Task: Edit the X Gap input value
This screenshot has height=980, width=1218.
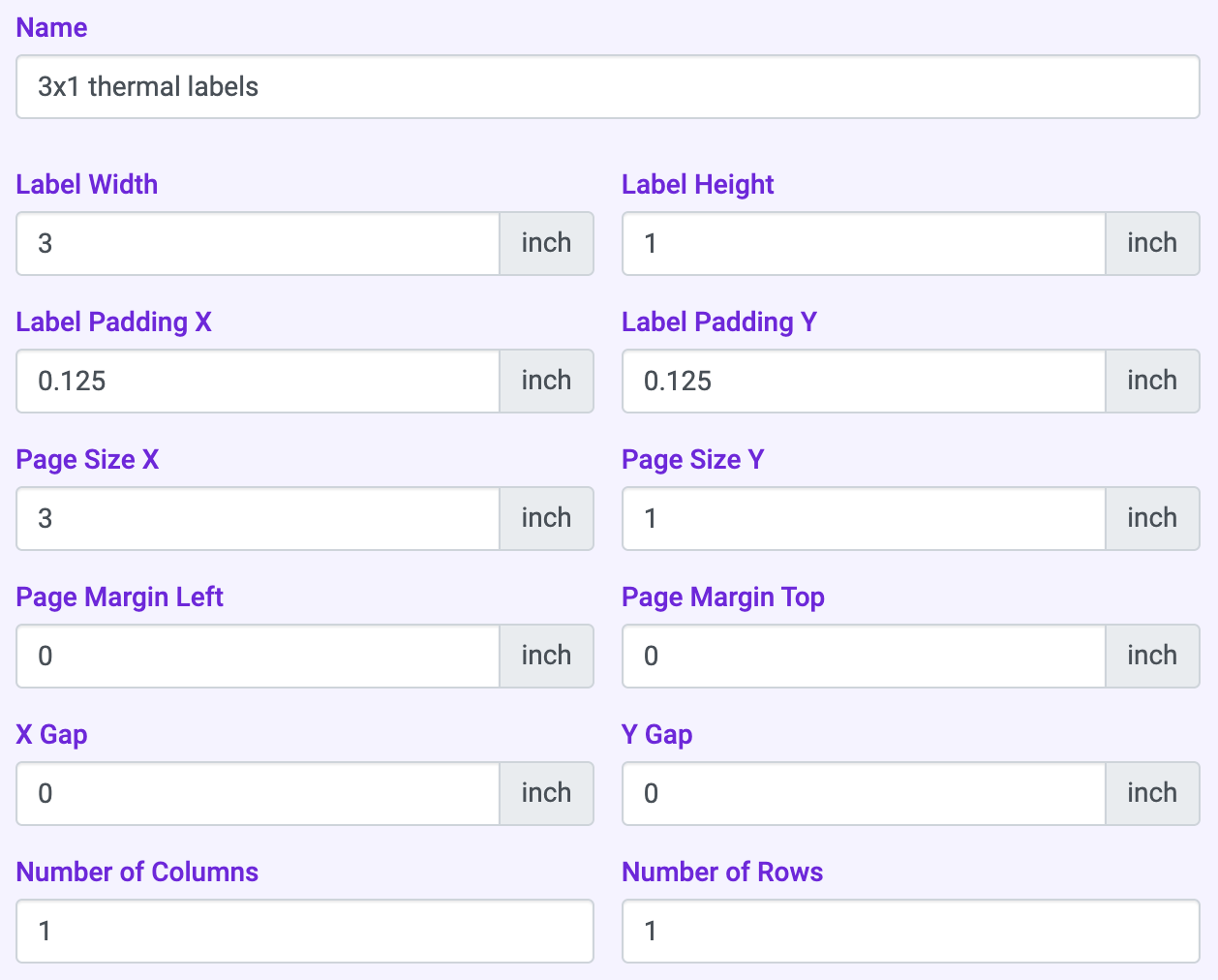Action: (x=258, y=794)
